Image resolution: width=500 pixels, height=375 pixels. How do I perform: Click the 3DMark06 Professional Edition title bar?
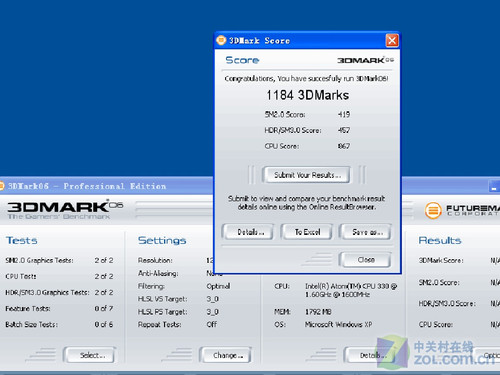[107, 186]
